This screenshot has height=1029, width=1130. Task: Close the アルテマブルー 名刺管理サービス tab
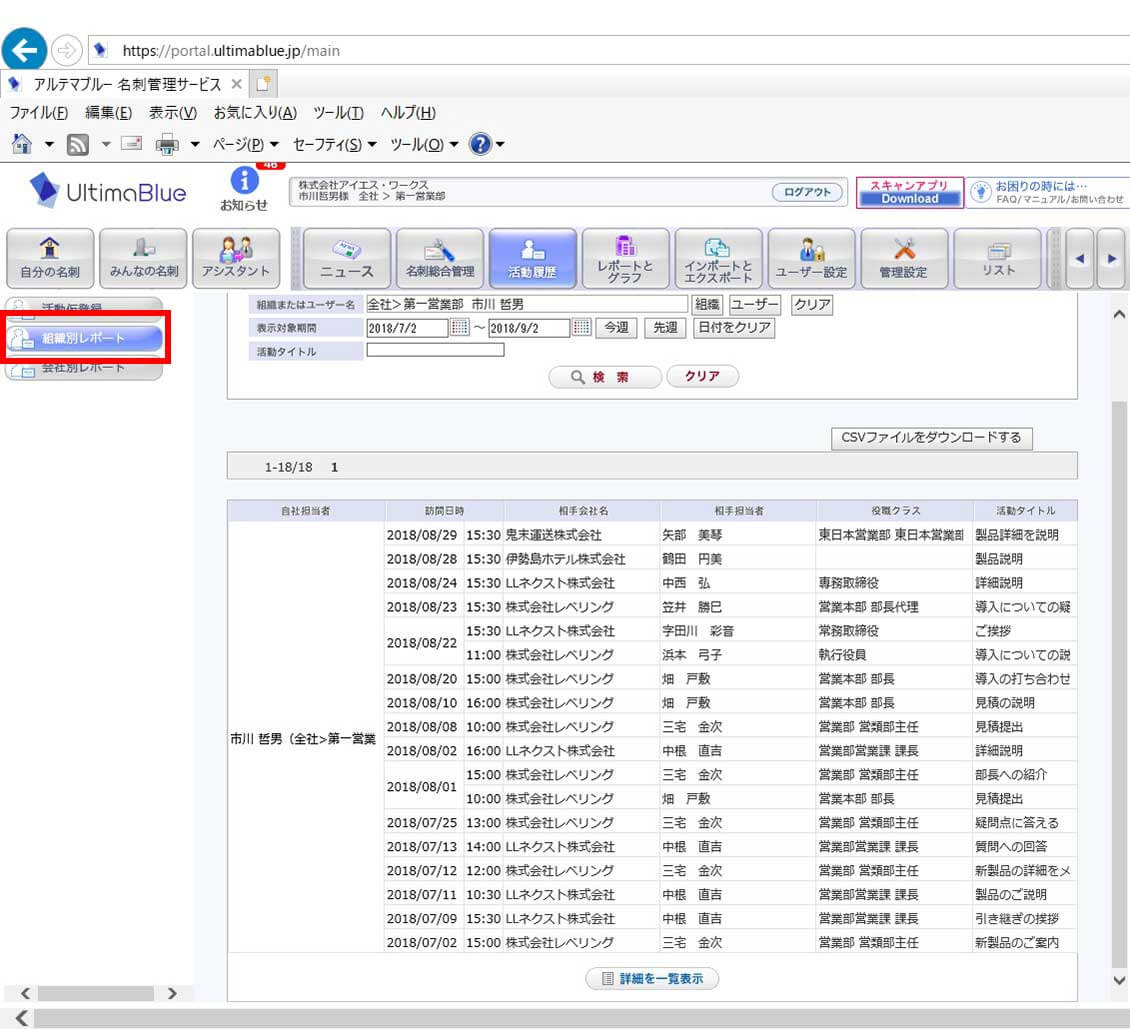236,84
